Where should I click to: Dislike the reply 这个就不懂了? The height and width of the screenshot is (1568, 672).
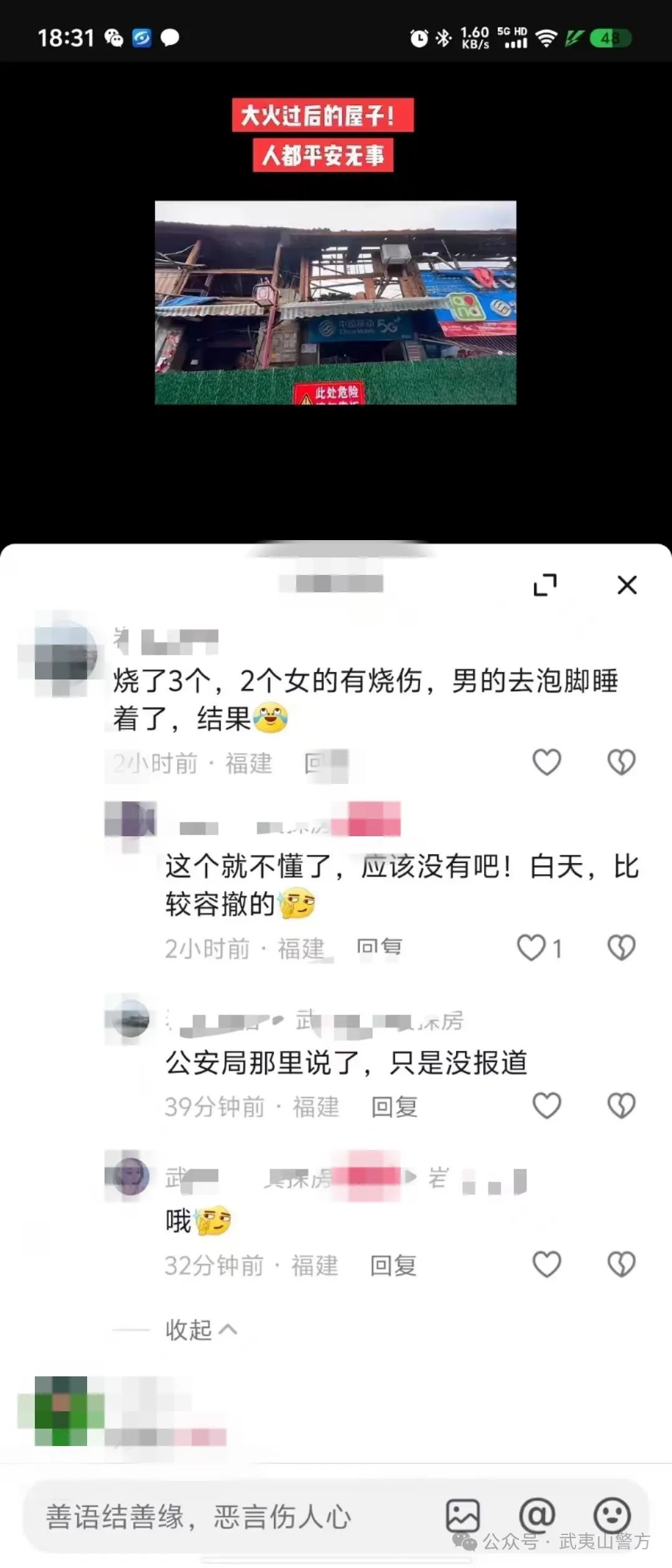coord(621,948)
